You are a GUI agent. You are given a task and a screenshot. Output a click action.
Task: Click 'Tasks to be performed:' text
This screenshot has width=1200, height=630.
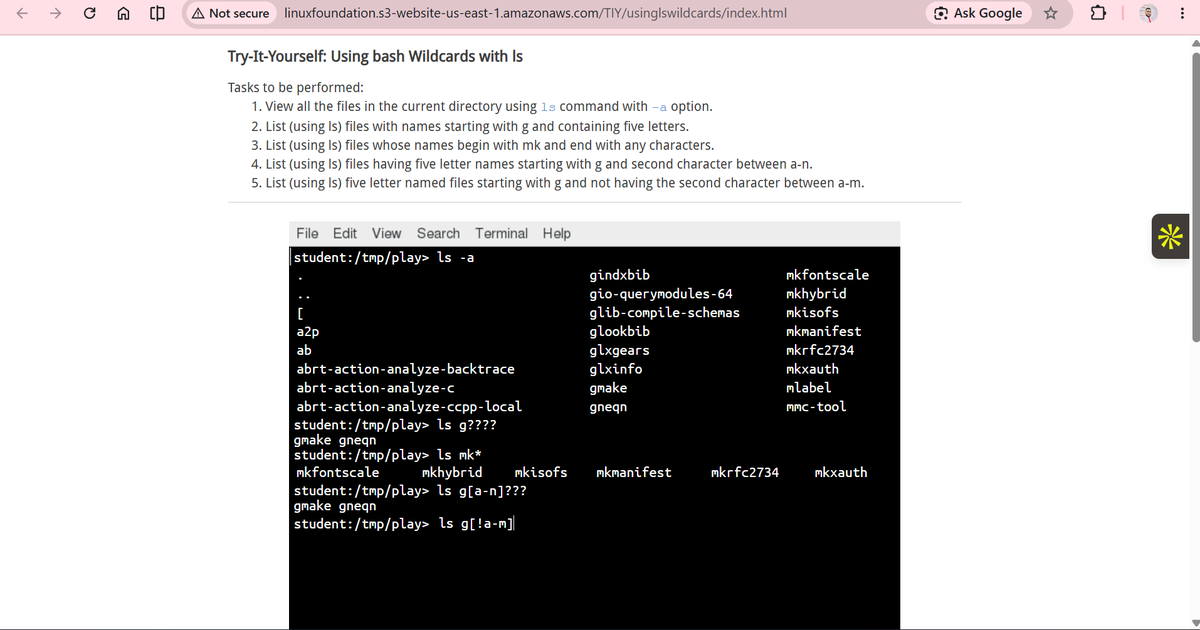[x=296, y=87]
